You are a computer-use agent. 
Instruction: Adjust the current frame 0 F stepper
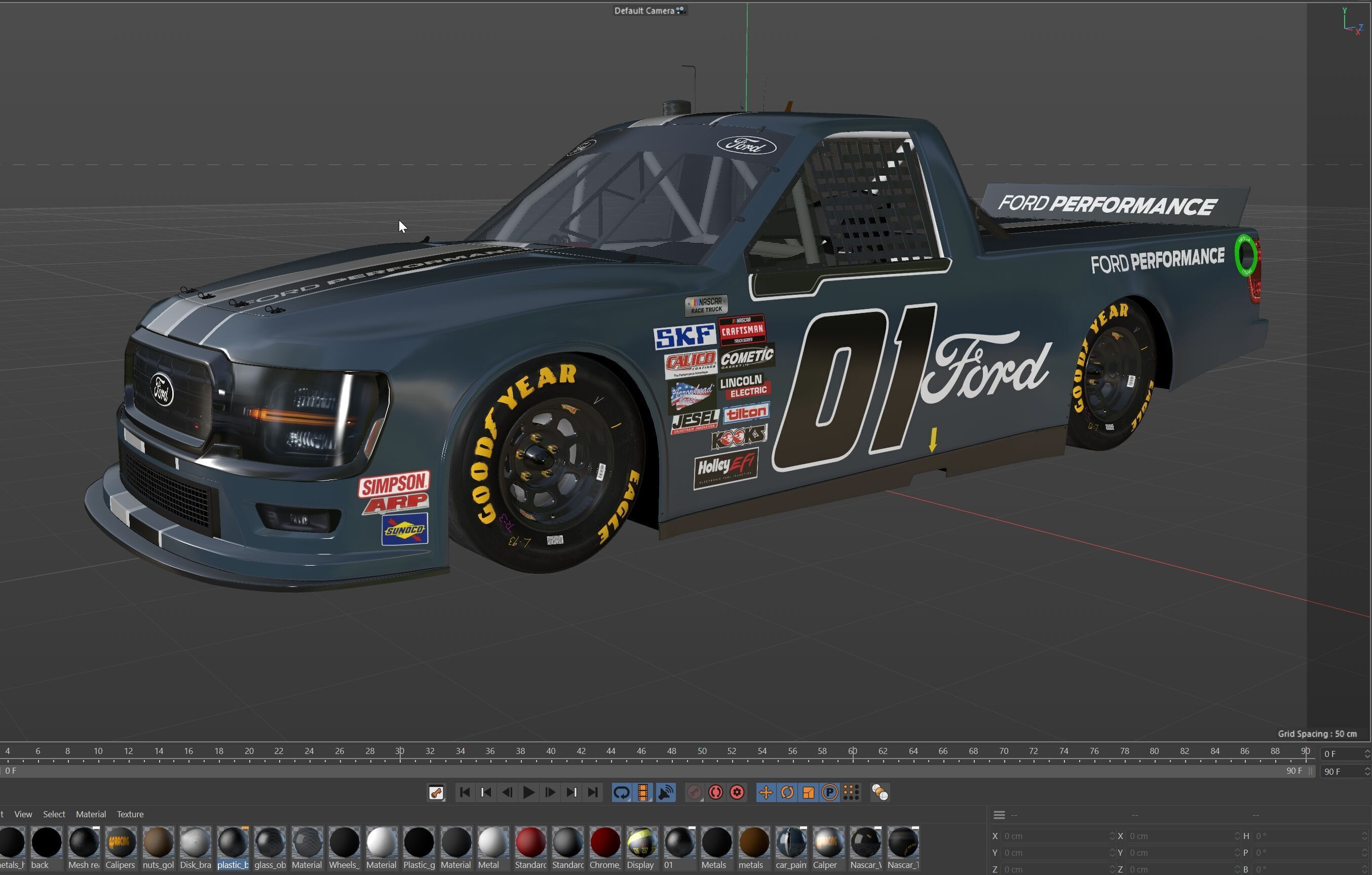click(1367, 754)
